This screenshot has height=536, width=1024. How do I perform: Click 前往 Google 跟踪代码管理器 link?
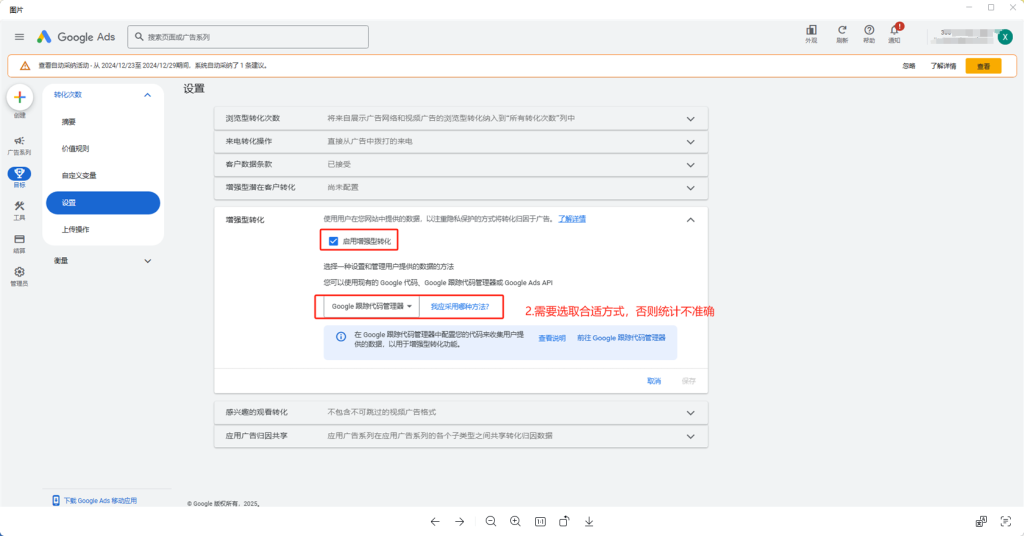point(621,338)
